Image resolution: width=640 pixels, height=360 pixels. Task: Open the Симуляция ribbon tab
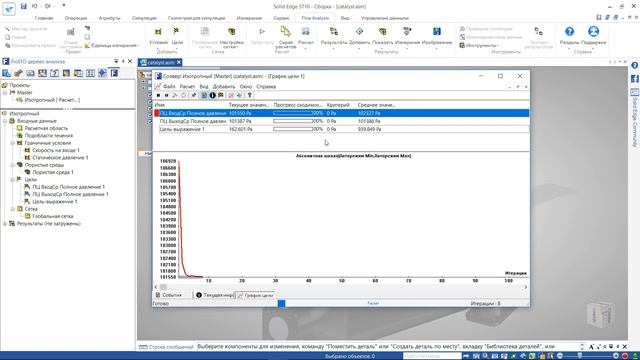[x=144, y=18]
